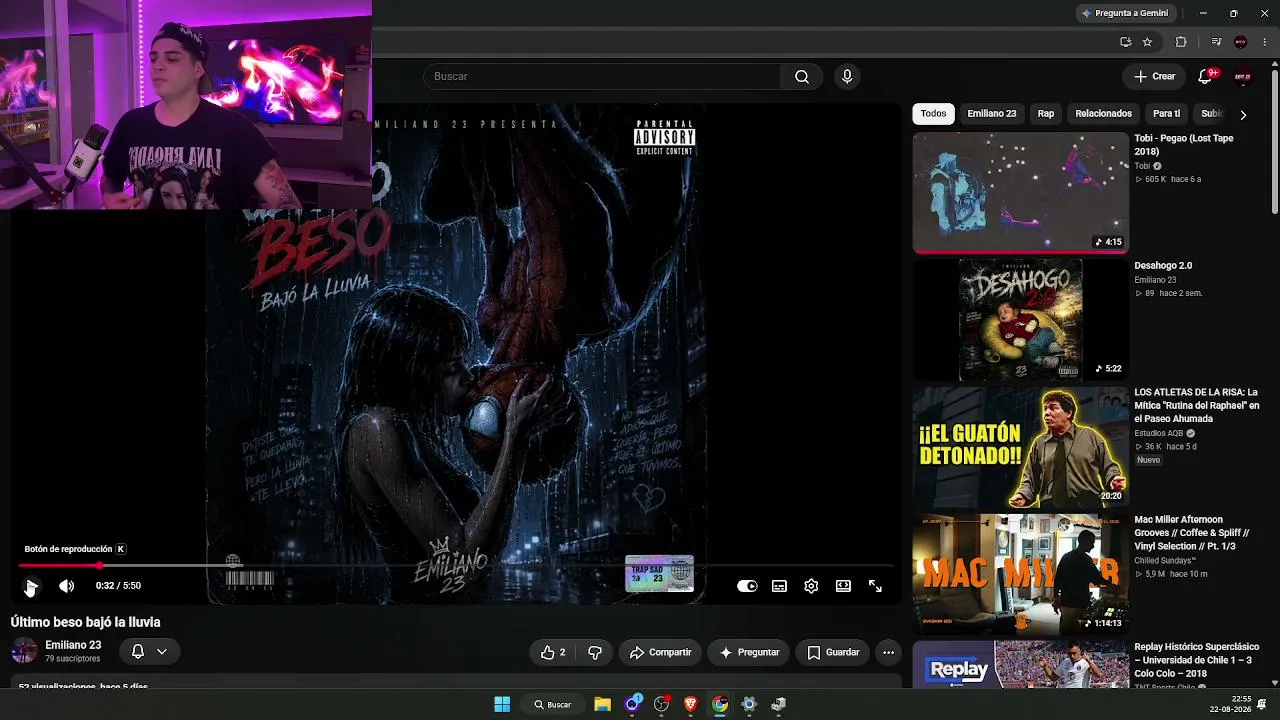The image size is (1280, 720).
Task: Bookmark this page with the star icon
Action: [1147, 42]
